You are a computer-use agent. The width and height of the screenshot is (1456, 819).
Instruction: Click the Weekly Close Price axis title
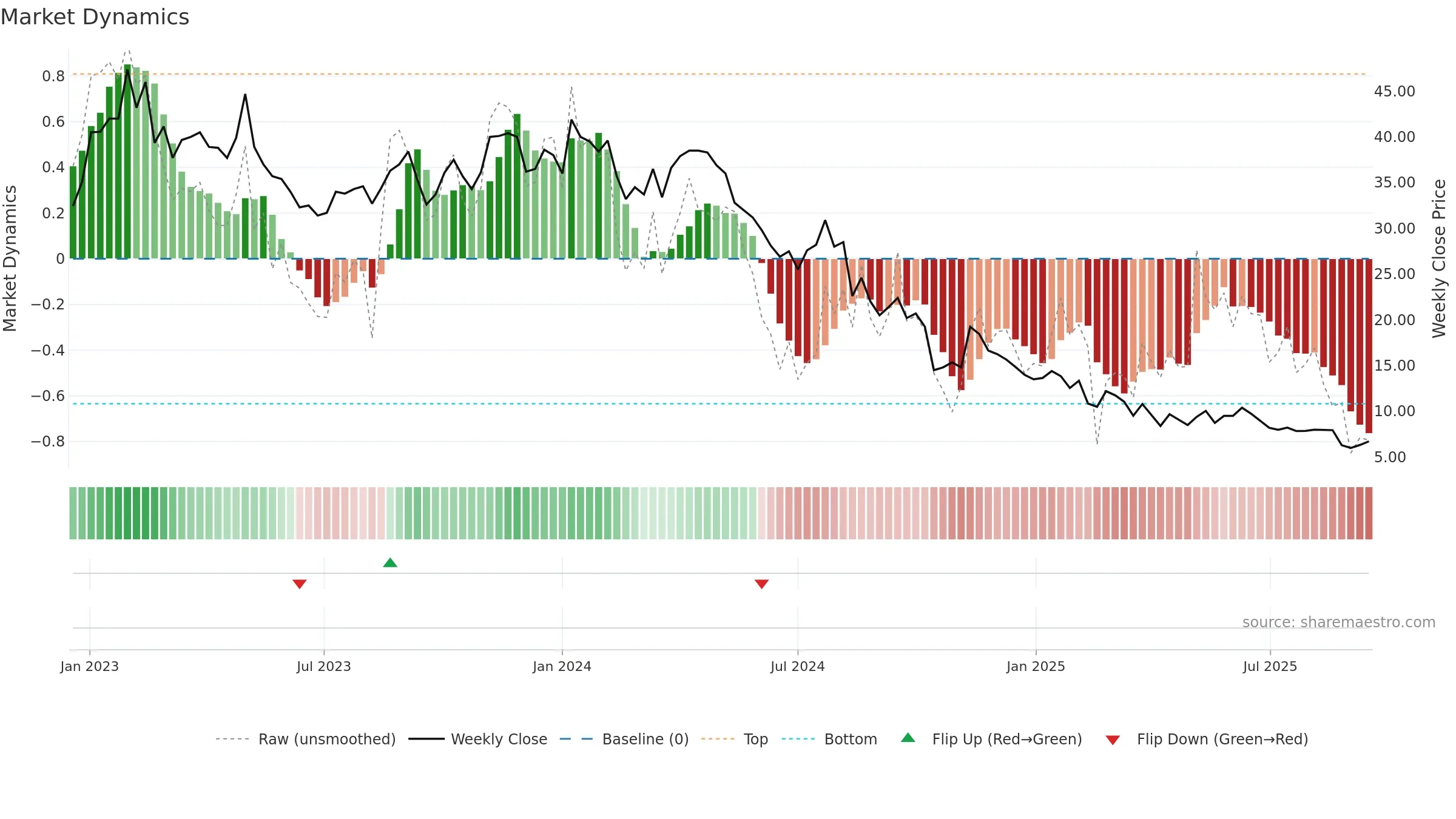1440,258
